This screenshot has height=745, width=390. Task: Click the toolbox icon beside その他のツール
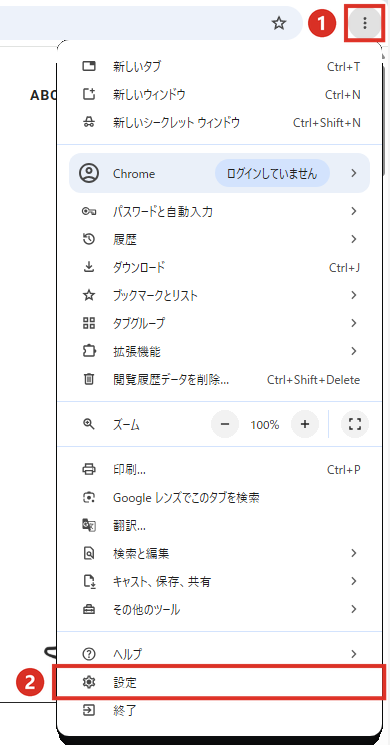click(89, 609)
